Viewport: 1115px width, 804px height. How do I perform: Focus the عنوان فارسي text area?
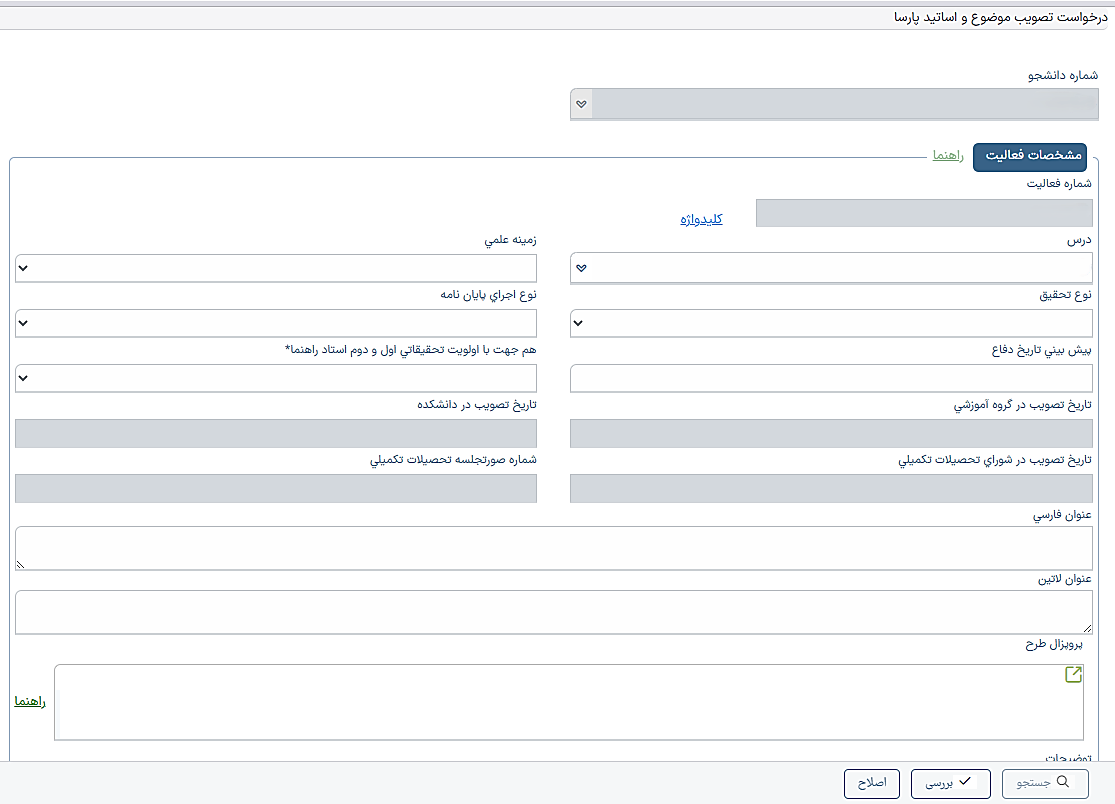click(x=554, y=548)
